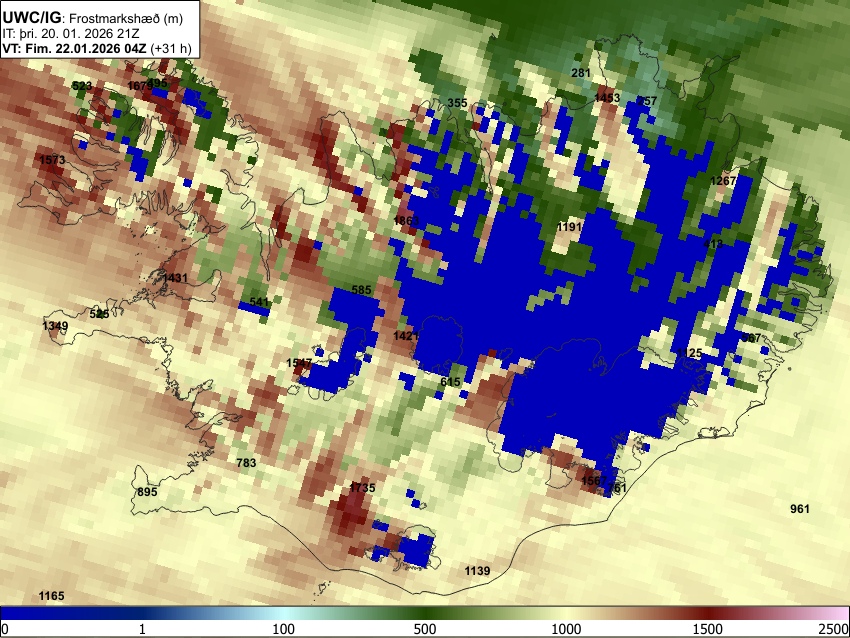Select the color scale tick label 1500
Image resolution: width=850 pixels, height=638 pixels.
point(708,629)
